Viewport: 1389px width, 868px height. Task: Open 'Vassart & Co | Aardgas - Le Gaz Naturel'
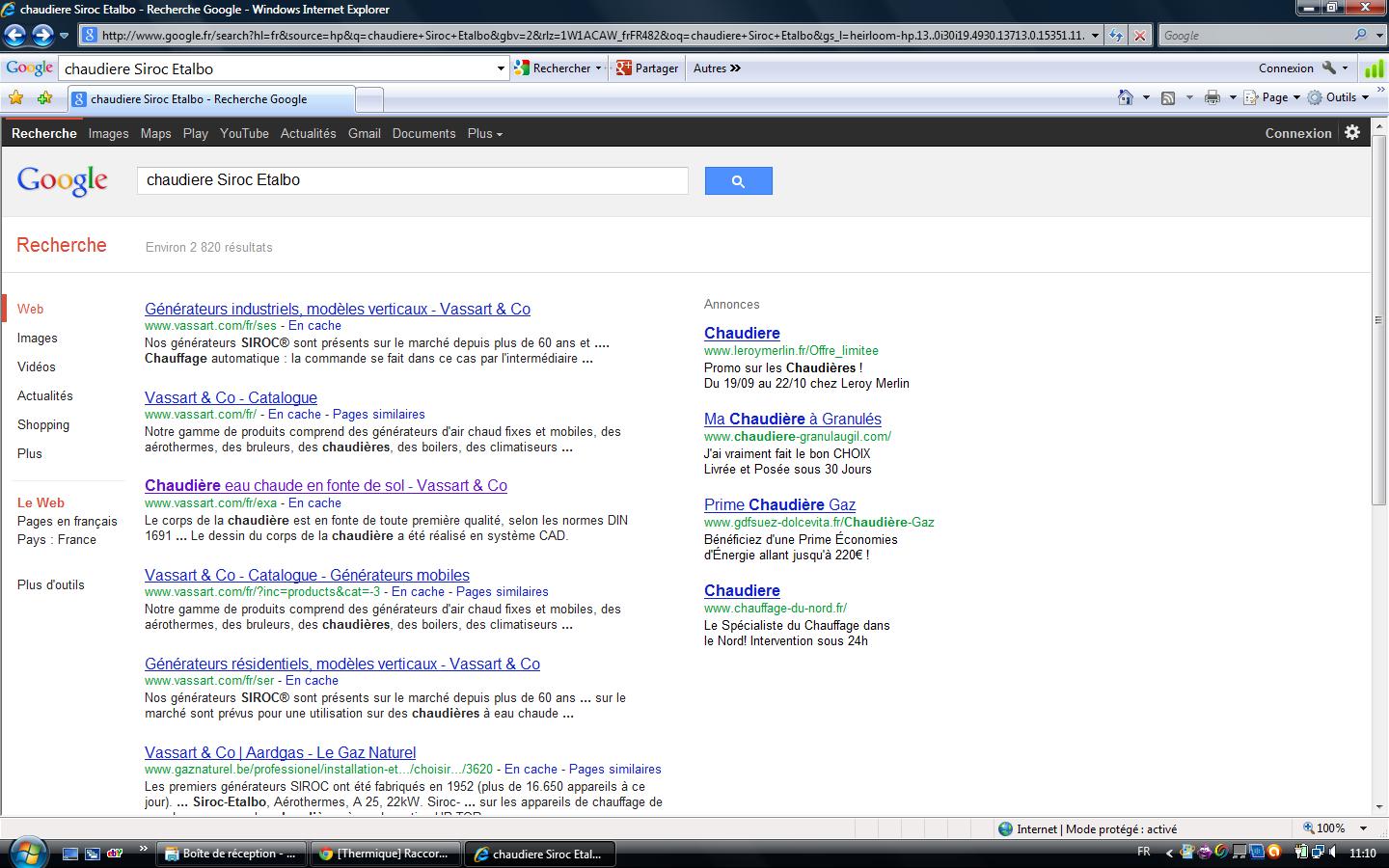coord(281,753)
